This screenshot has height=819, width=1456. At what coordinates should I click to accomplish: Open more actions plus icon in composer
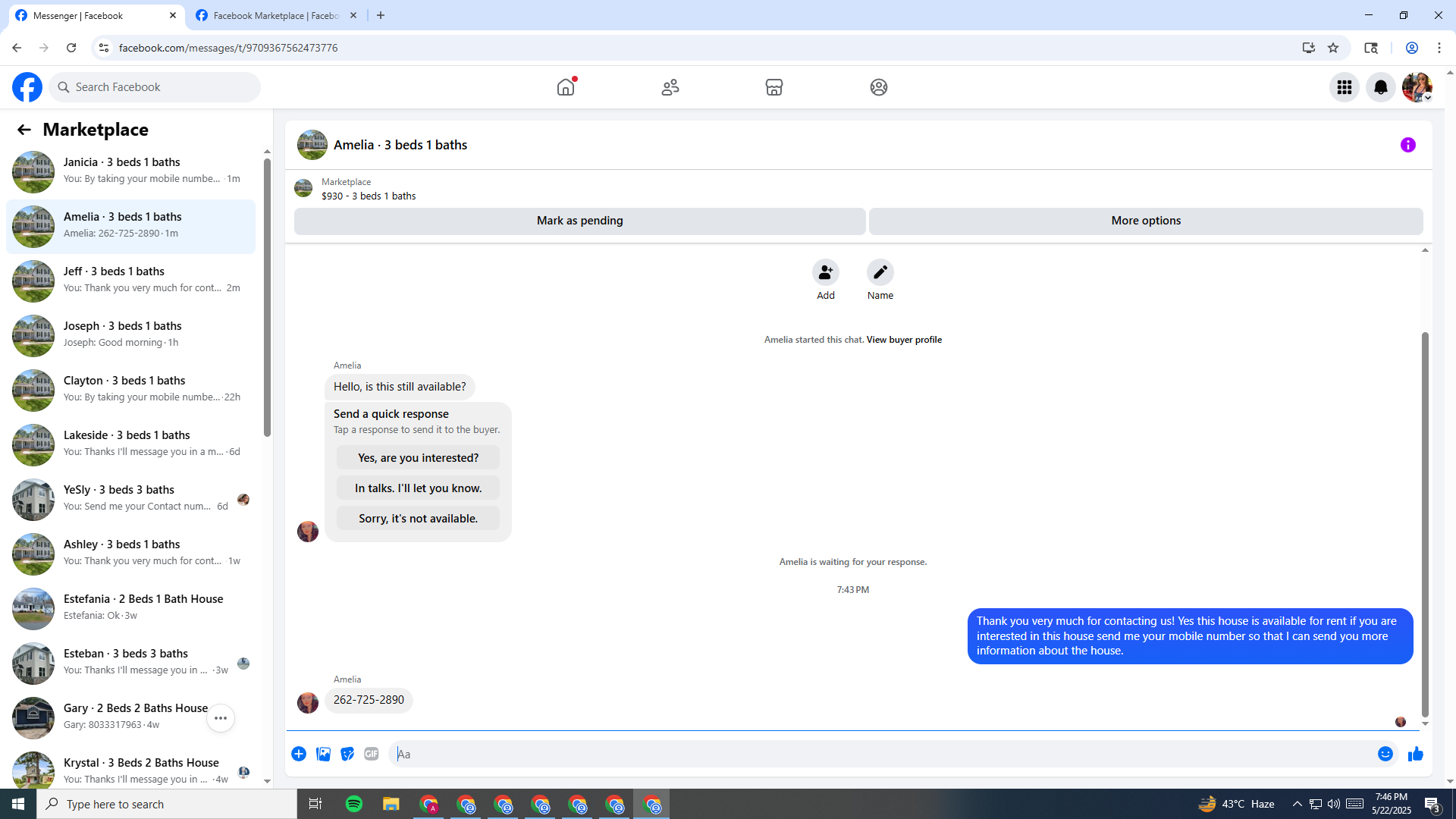pyautogui.click(x=299, y=754)
